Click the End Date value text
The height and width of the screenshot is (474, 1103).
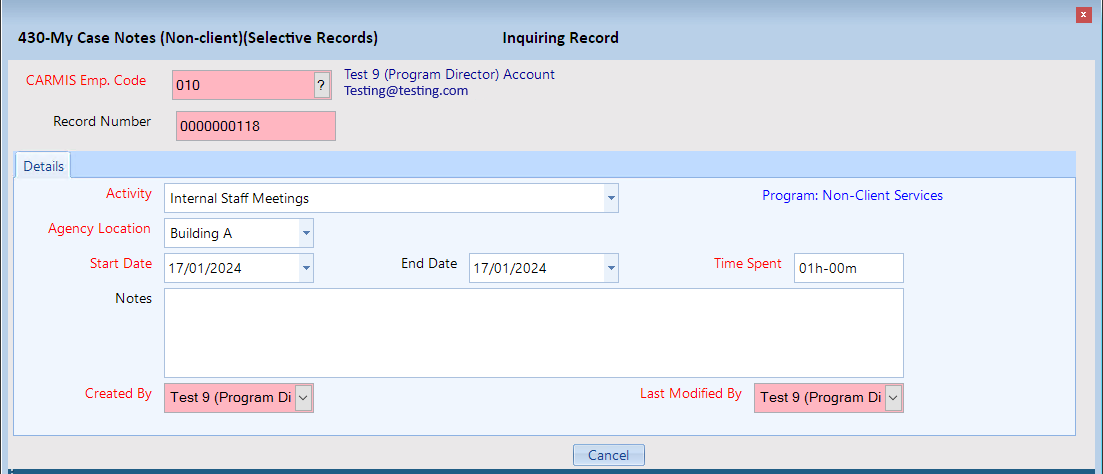click(x=511, y=269)
